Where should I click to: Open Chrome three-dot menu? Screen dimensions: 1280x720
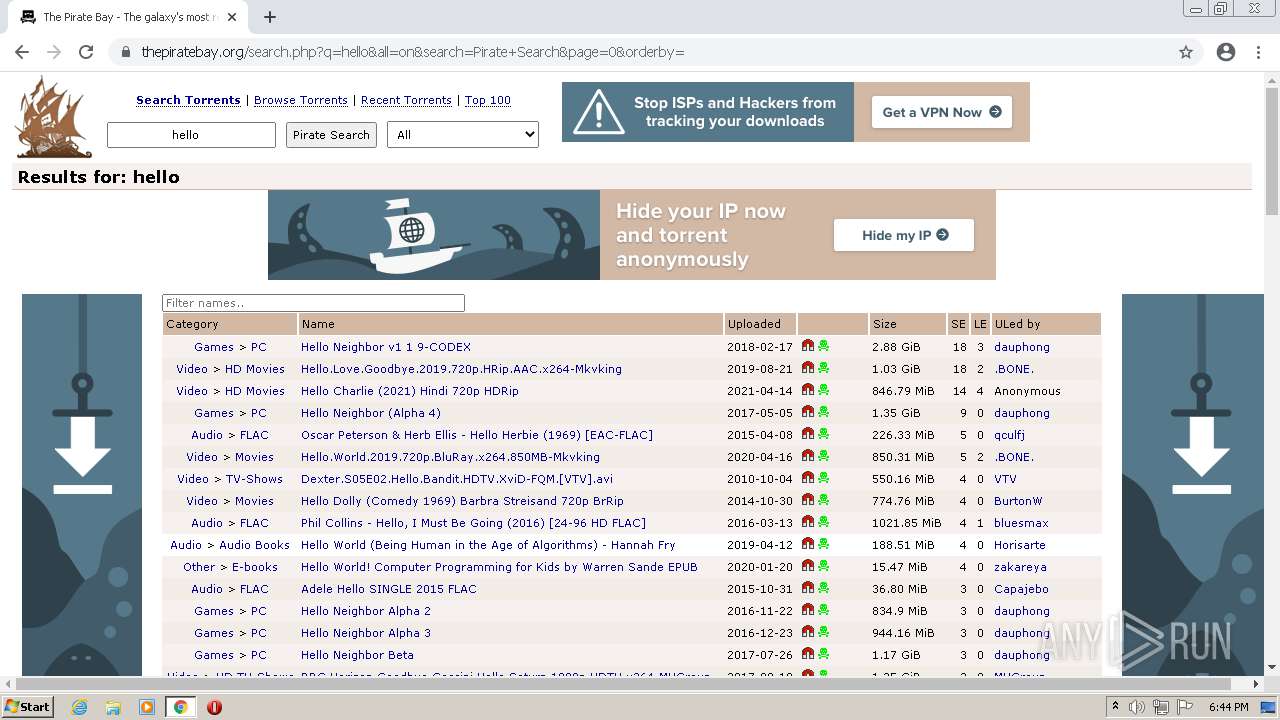pyautogui.click(x=1258, y=52)
